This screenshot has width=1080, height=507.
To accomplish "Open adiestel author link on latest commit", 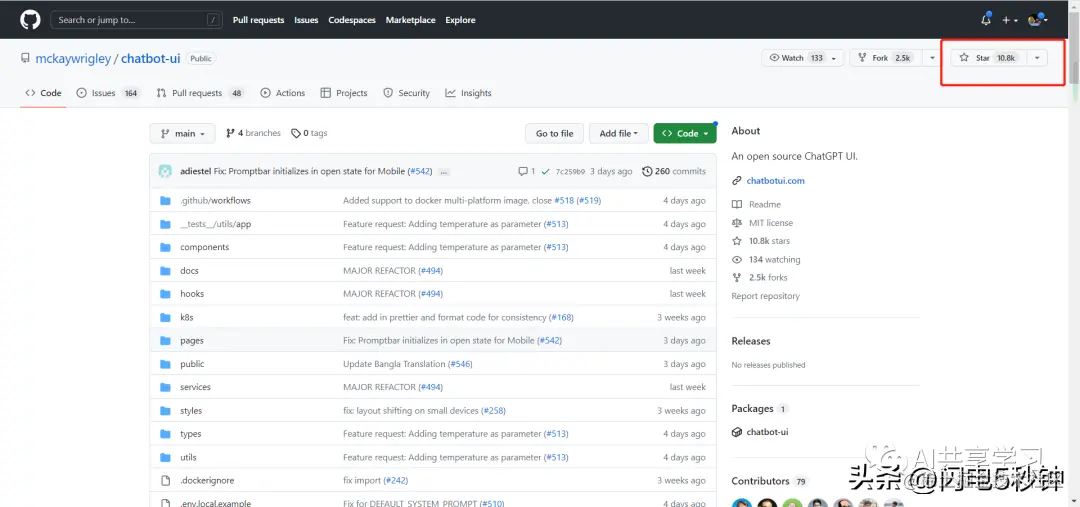I will click(x=196, y=171).
